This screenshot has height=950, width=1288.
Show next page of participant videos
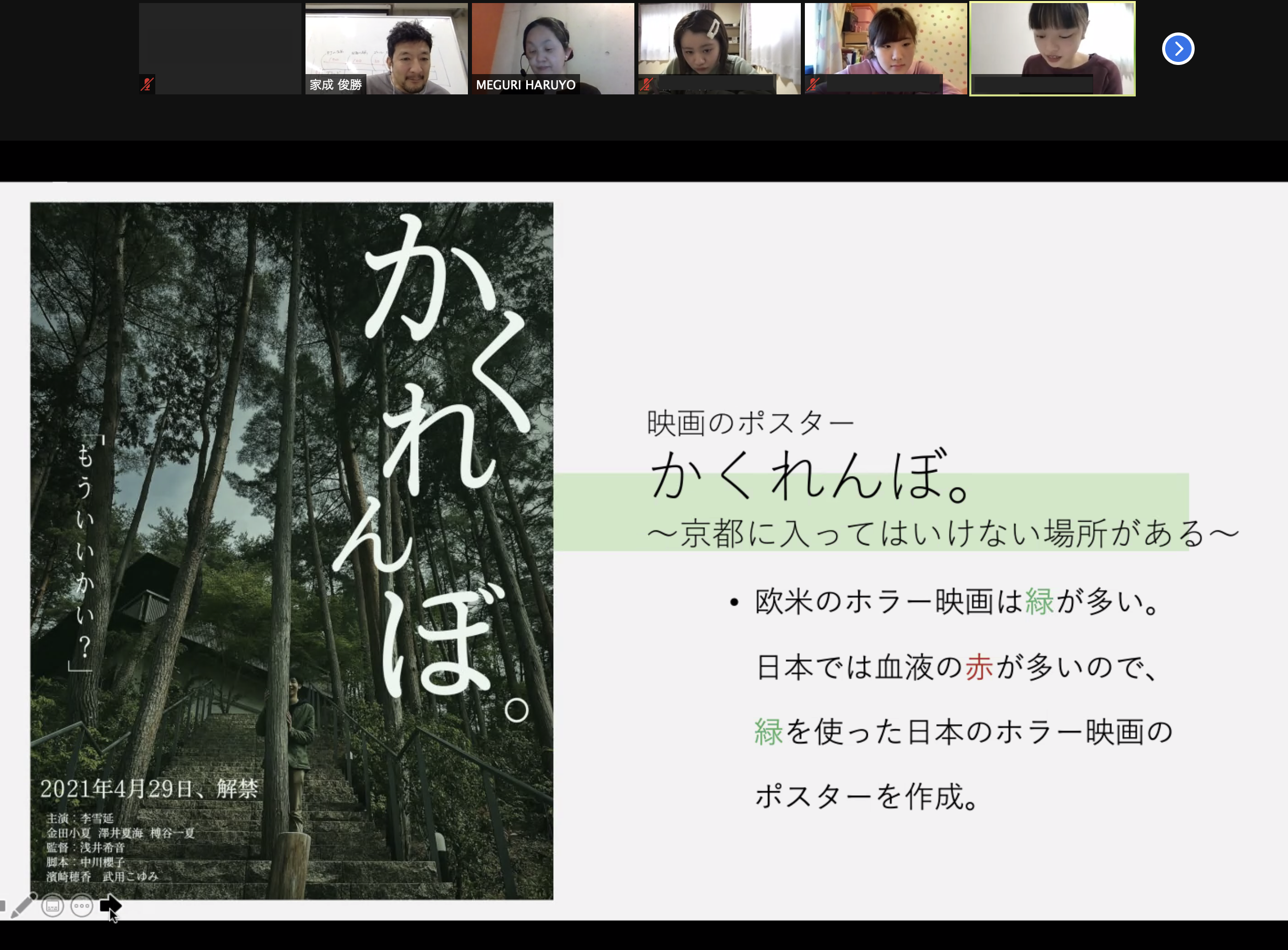(1177, 49)
